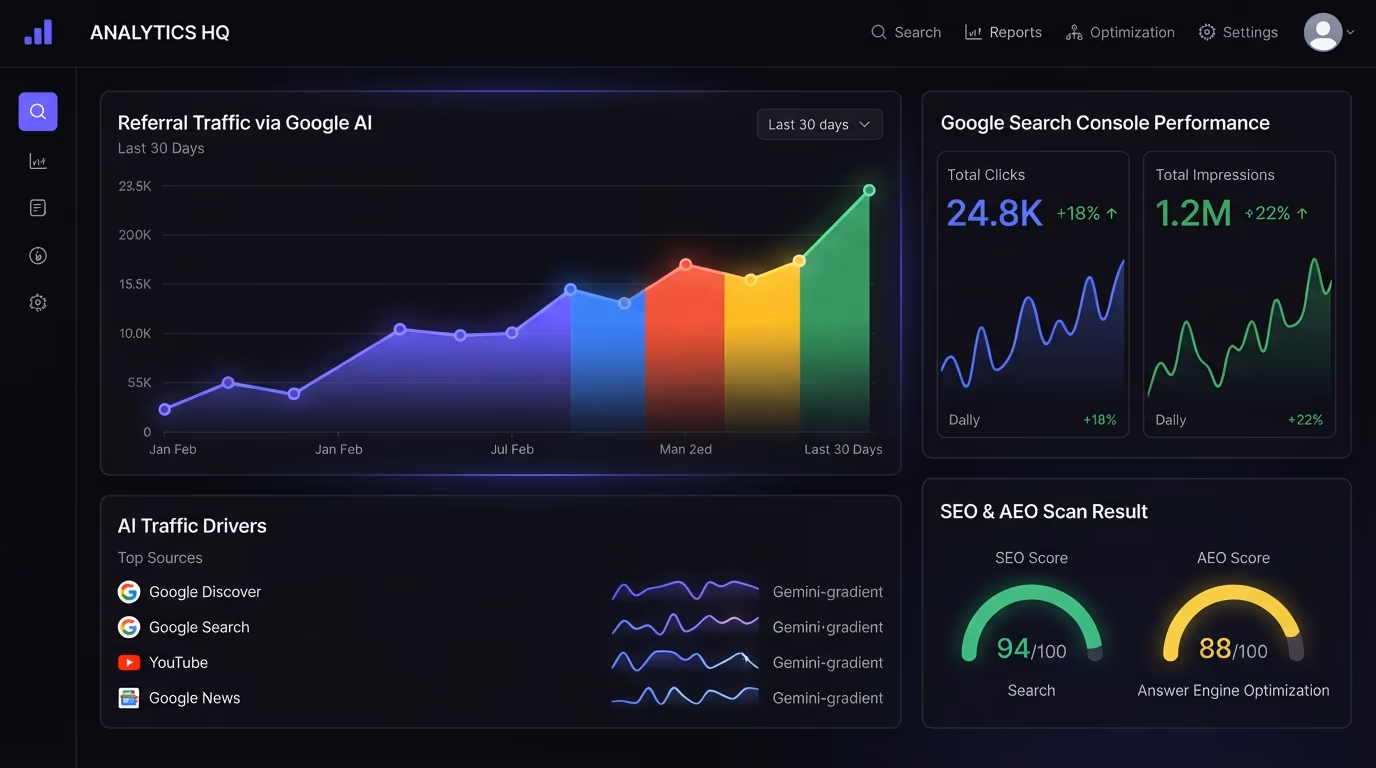Select the Google News source row
Viewport: 1376px width, 768px height.
(500, 698)
